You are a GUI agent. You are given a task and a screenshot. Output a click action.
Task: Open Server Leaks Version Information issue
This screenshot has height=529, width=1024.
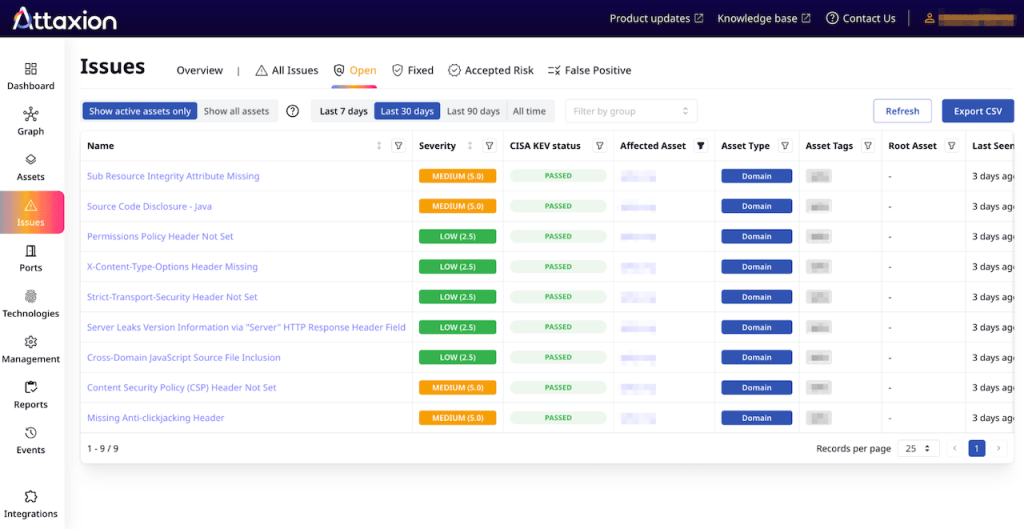click(x=246, y=327)
